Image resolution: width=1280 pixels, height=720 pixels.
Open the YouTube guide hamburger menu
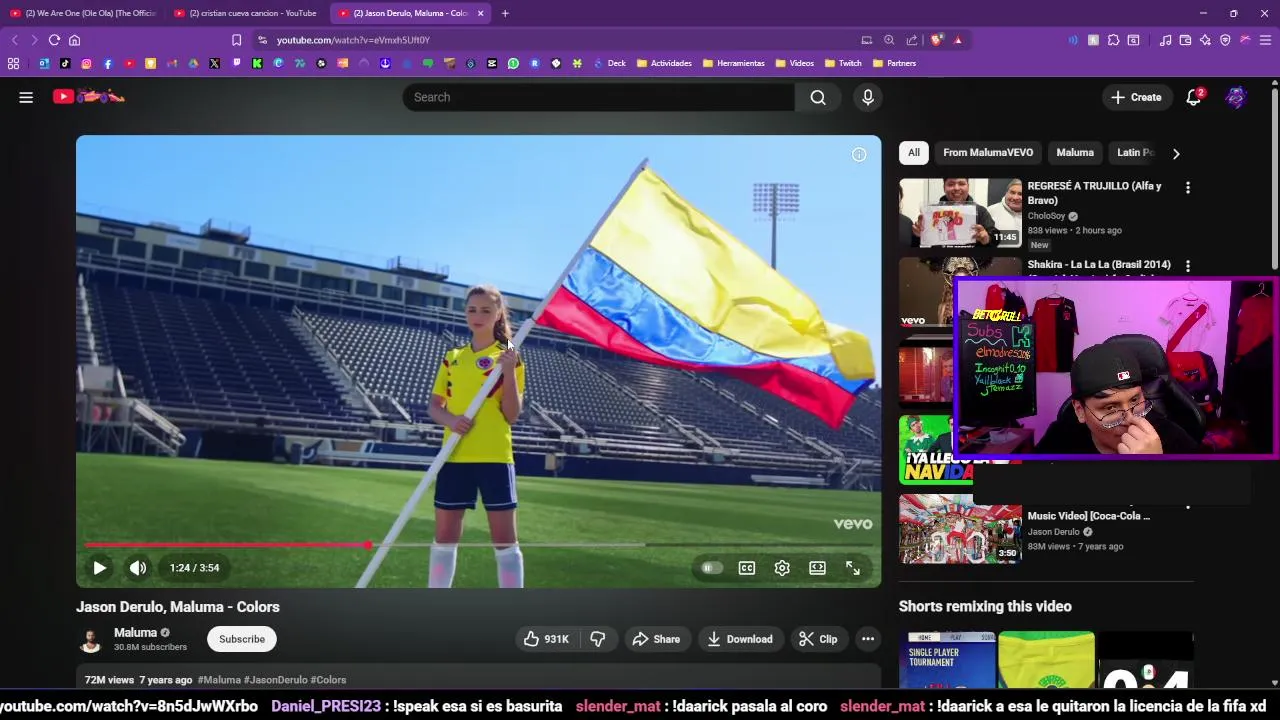26,97
